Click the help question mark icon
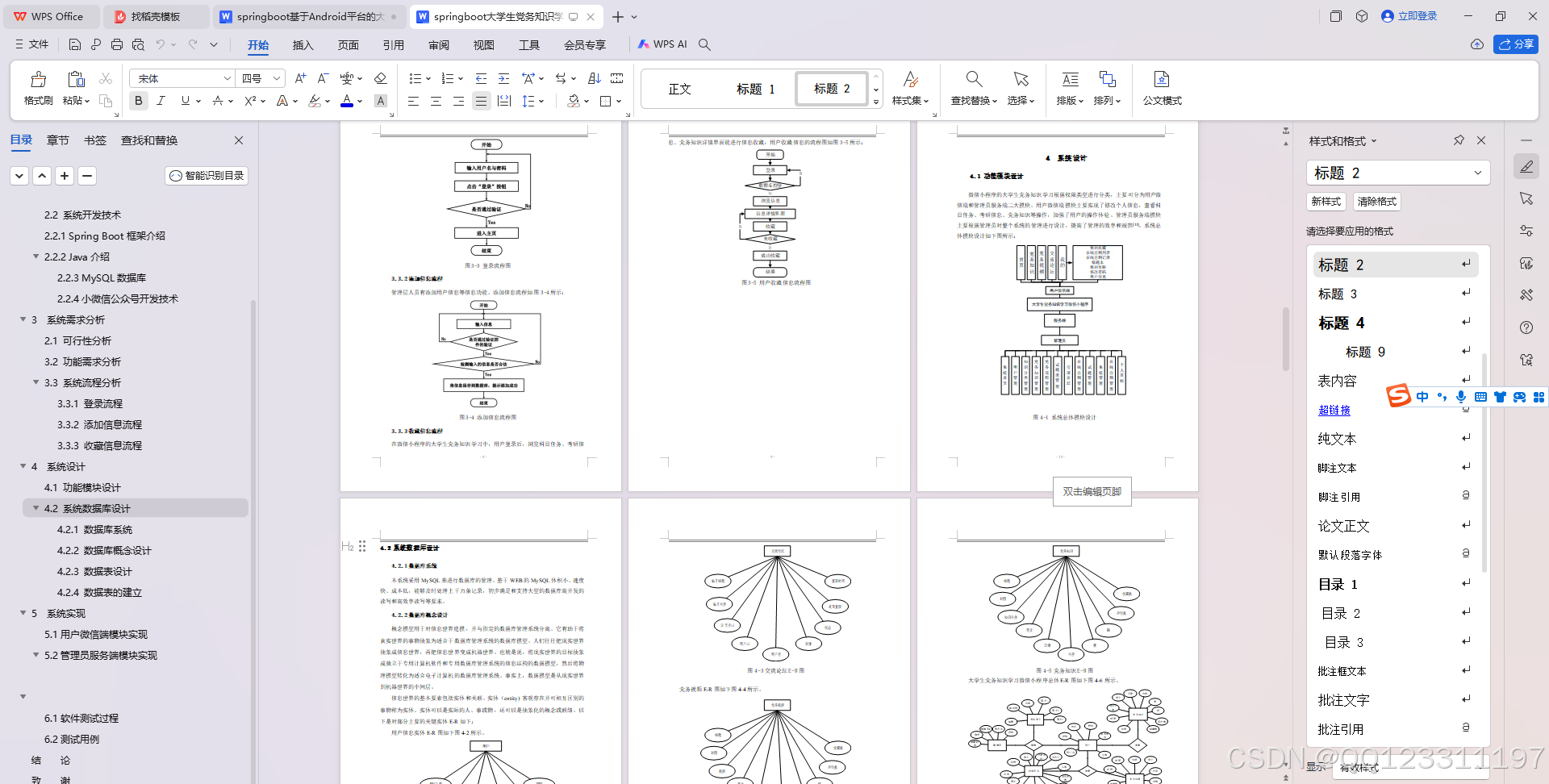This screenshot has width=1549, height=784. coord(1526,327)
